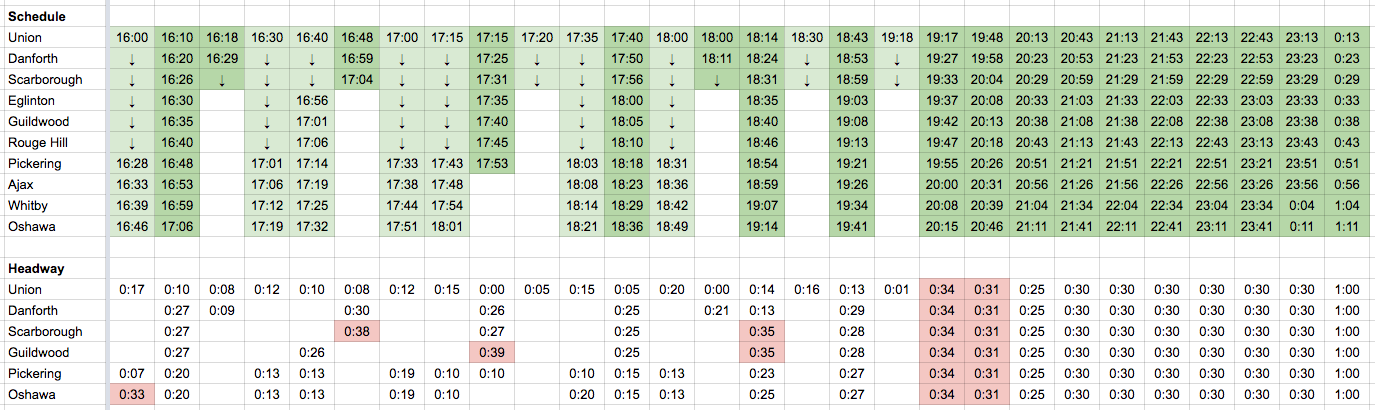
Task: Select the 16:00 Union departure cell
Action: pyautogui.click(x=133, y=38)
